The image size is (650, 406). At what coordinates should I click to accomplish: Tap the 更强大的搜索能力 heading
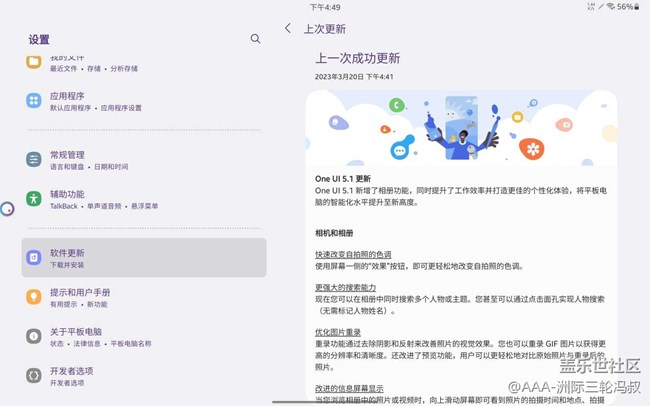345,287
